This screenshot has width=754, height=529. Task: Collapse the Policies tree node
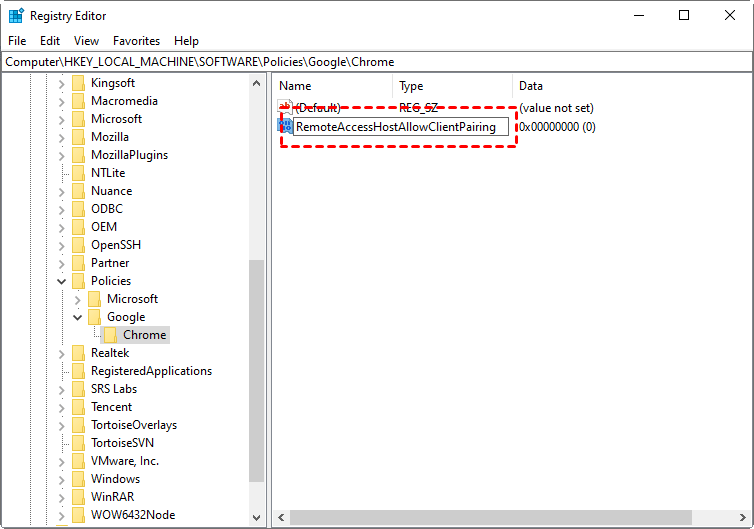[x=62, y=281]
